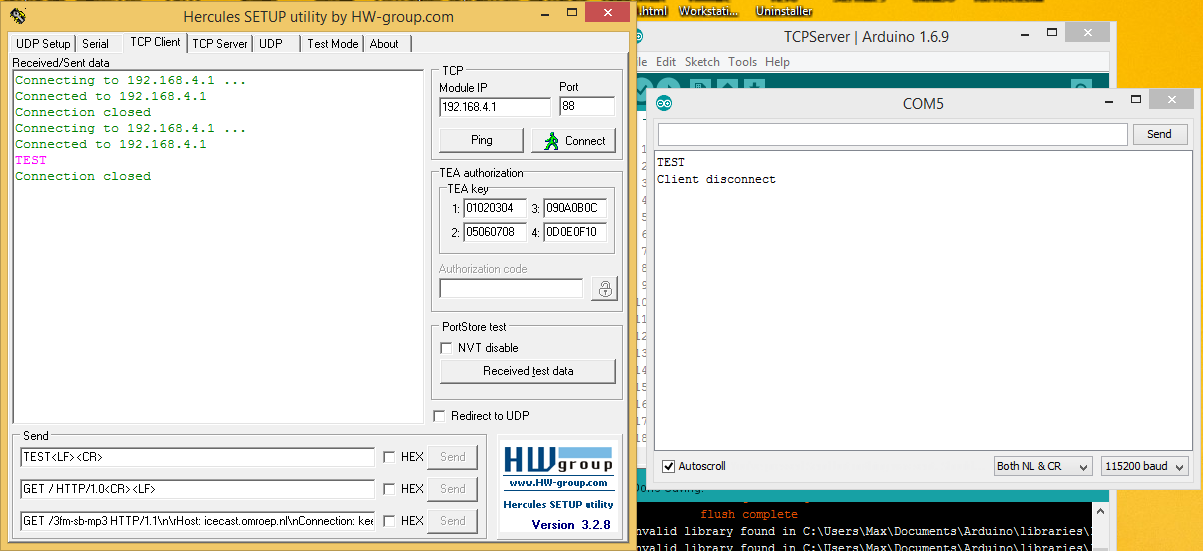Toggle HEX checkbox for the TEST send row
This screenshot has width=1203, height=551.
tap(388, 457)
